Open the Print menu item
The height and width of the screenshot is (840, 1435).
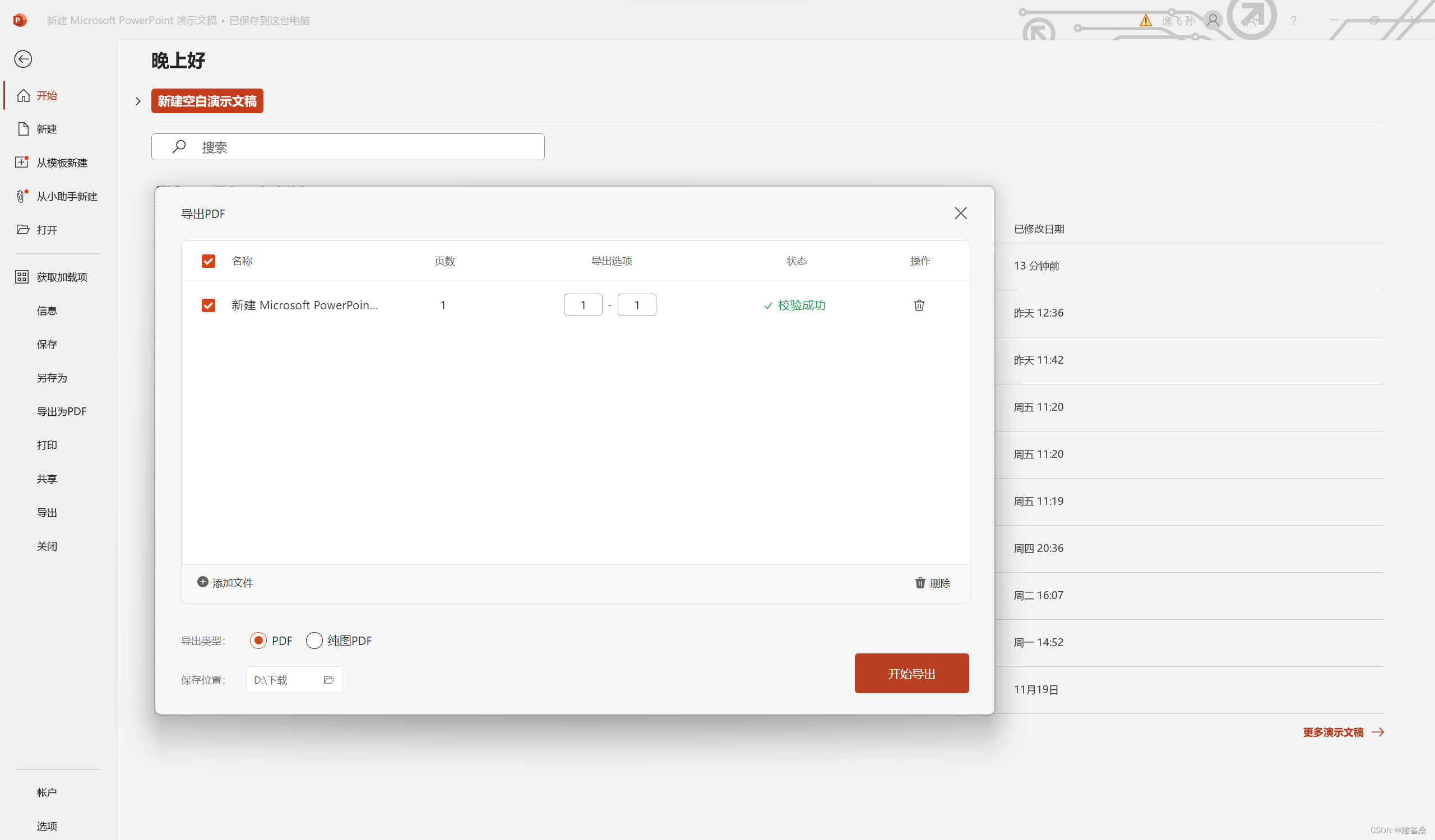tap(47, 445)
